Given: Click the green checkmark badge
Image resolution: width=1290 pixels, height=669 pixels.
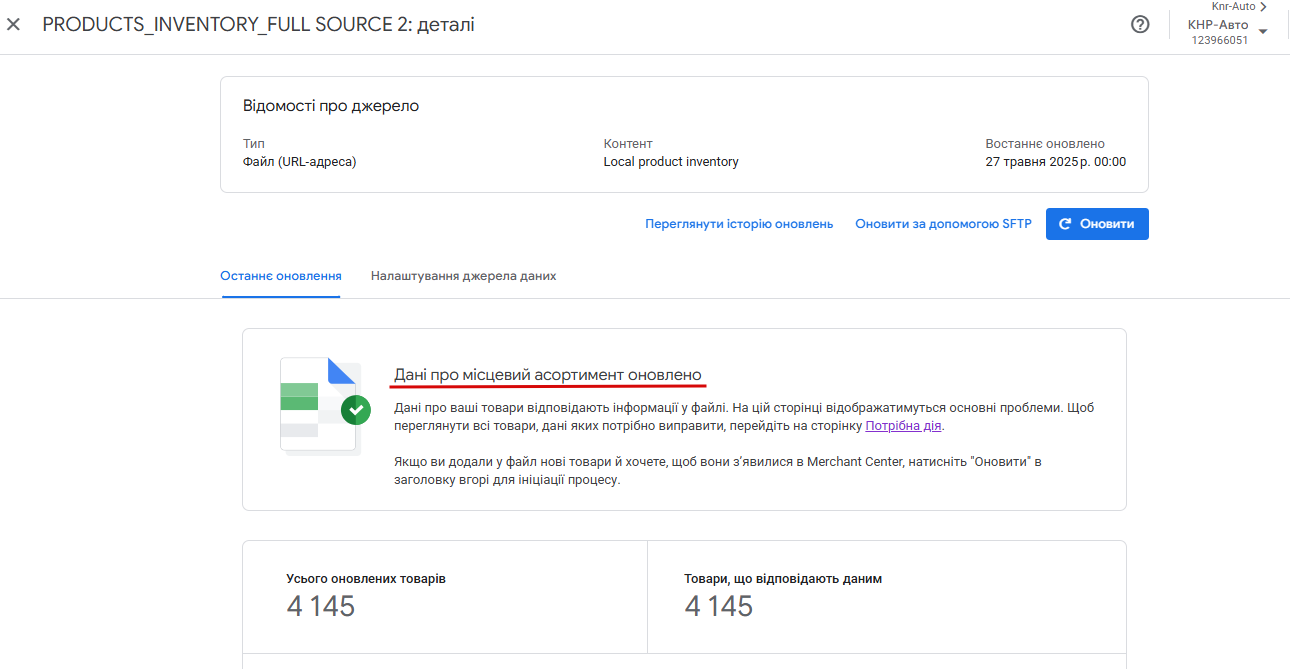Looking at the screenshot, I should (355, 409).
